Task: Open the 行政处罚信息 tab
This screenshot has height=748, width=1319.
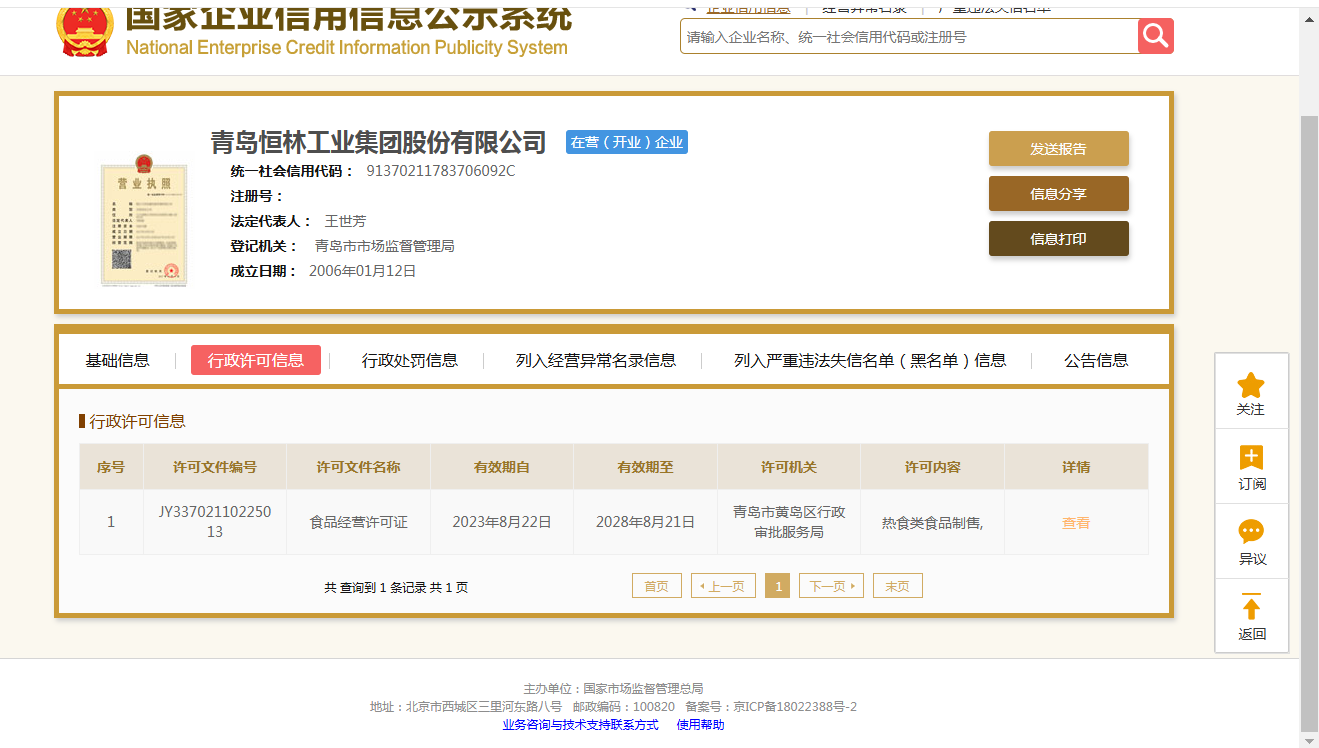Action: pos(409,361)
